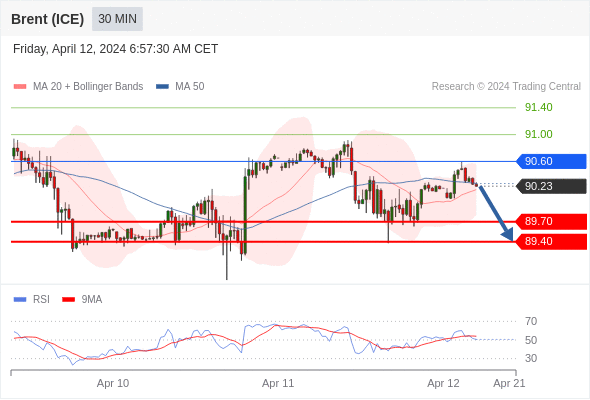590x400 pixels.
Task: Toggle the RSI legend label
Action: click(41, 300)
